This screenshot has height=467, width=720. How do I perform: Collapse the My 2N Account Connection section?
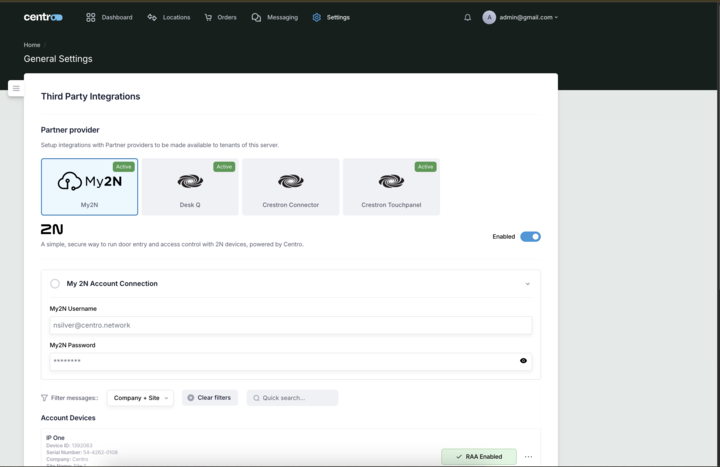pyautogui.click(x=527, y=284)
